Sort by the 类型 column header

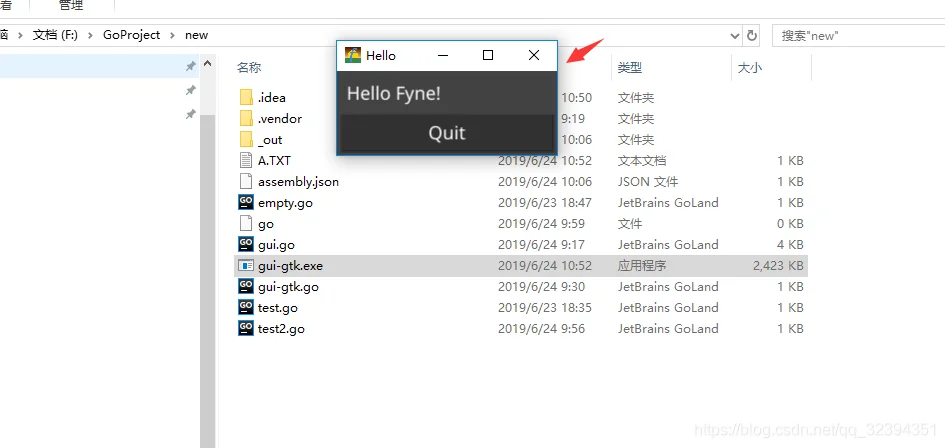(x=630, y=68)
